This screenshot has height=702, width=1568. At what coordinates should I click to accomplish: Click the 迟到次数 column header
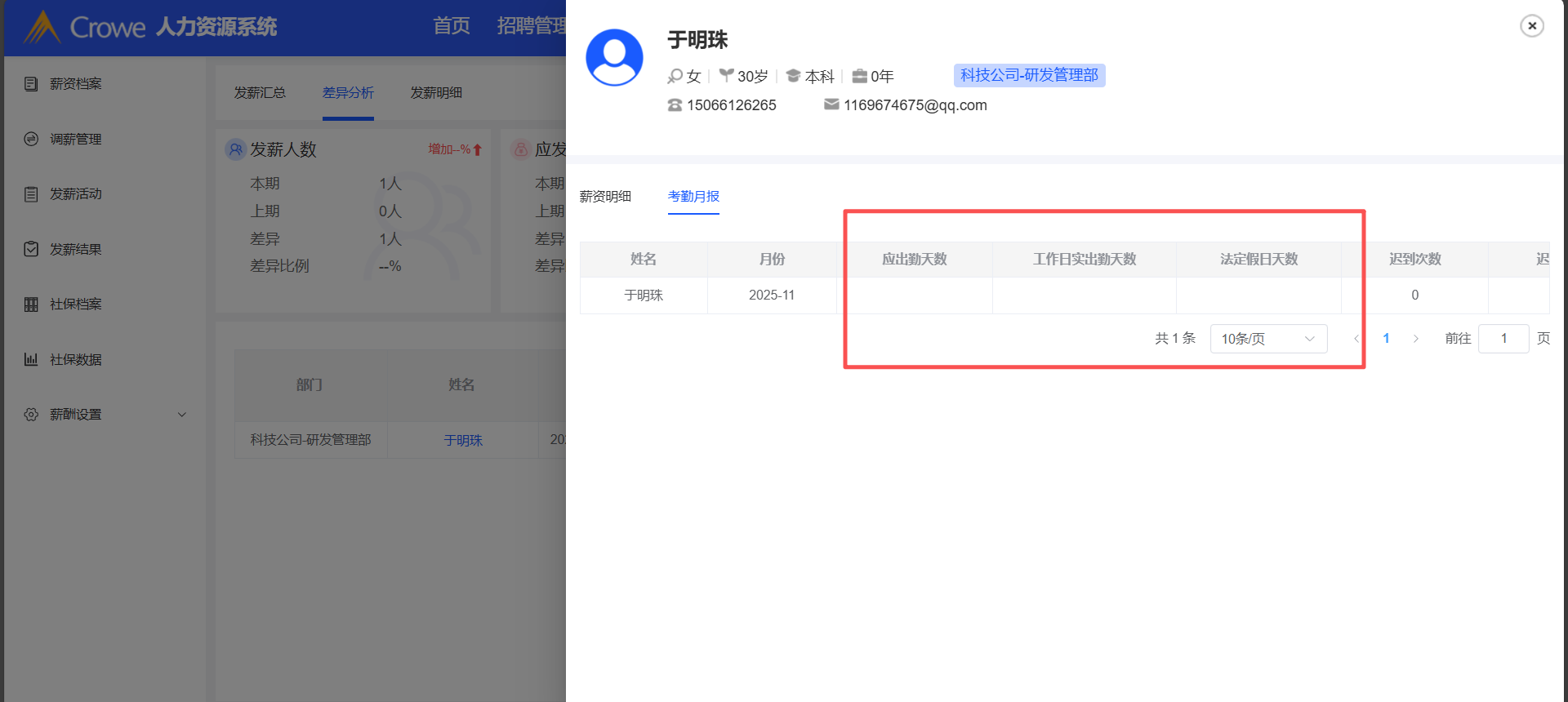click(x=1414, y=260)
